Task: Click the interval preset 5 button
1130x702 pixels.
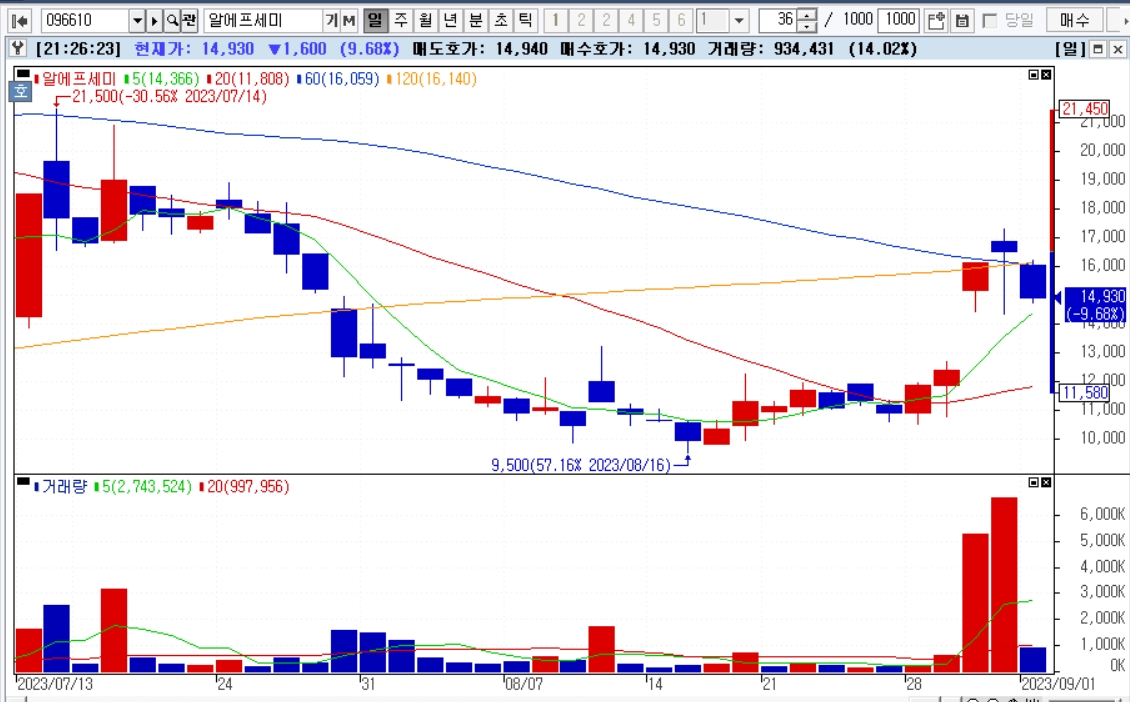Action: tap(656, 20)
